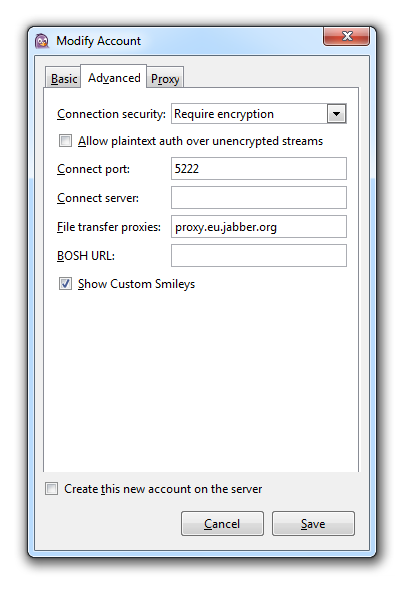This screenshot has width=408, height=598.
Task: Click the Pidgin icon in title bar
Action: click(42, 41)
